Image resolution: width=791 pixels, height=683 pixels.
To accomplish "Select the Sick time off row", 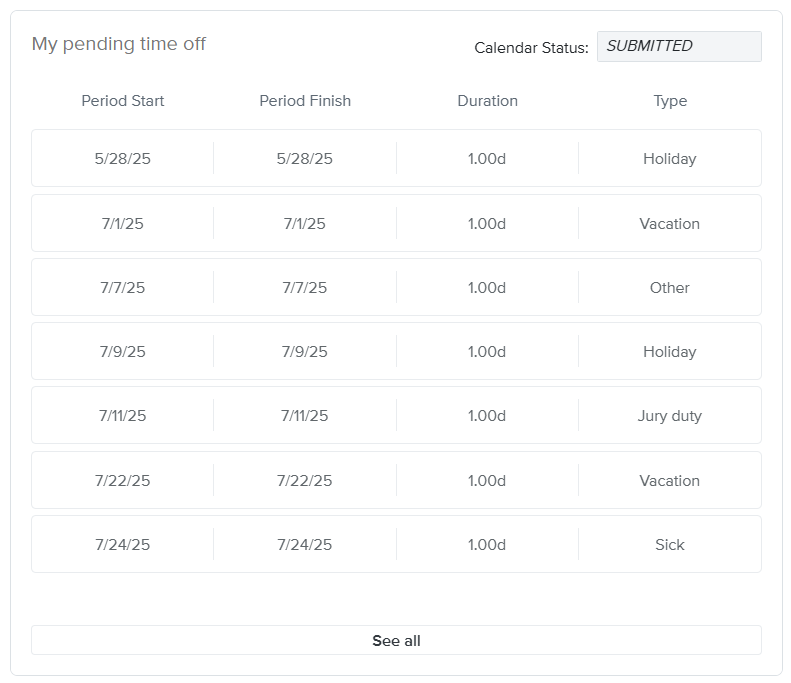I will click(x=396, y=545).
